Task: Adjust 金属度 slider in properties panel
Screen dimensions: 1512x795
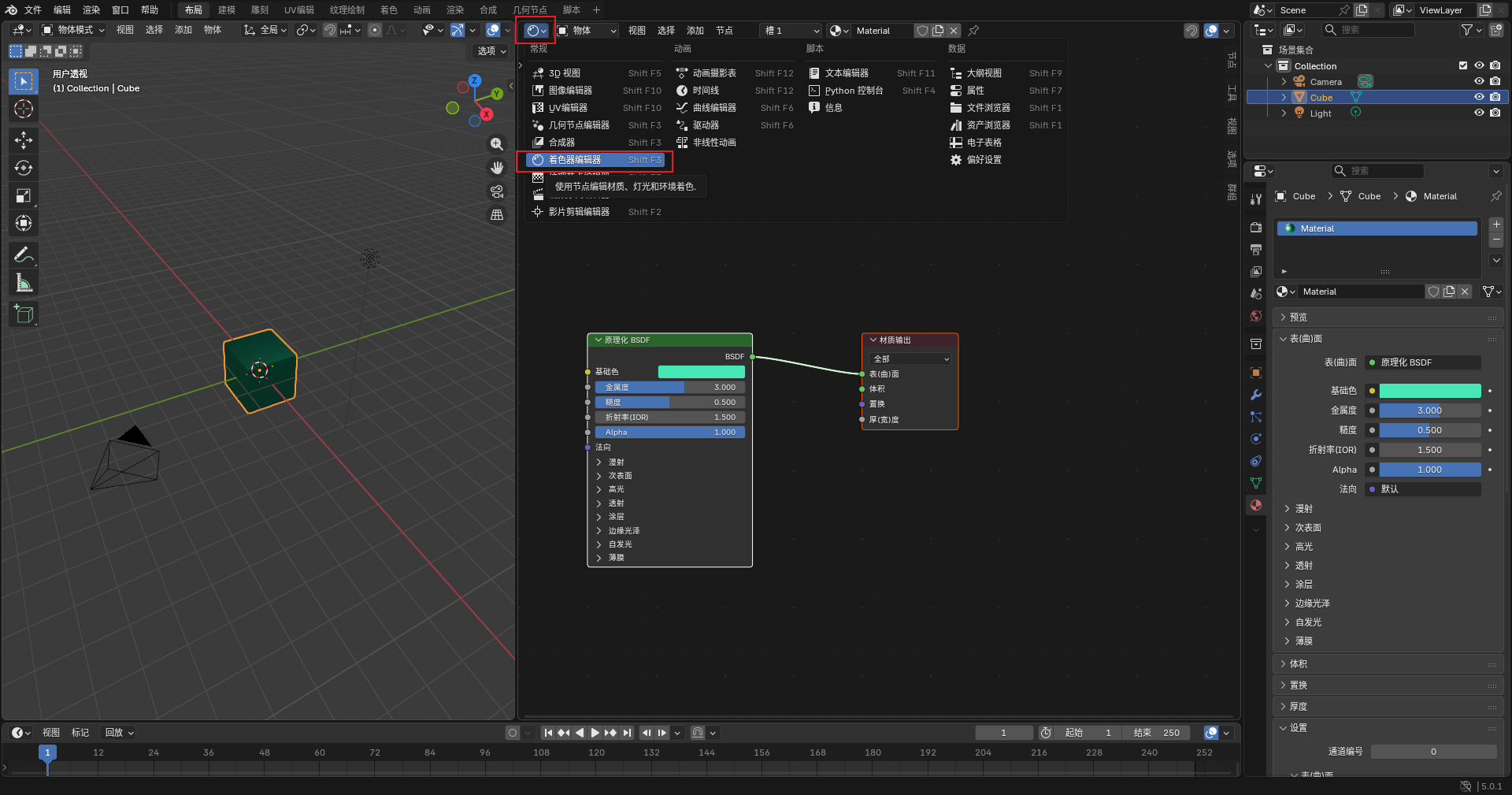Action: pos(1430,411)
